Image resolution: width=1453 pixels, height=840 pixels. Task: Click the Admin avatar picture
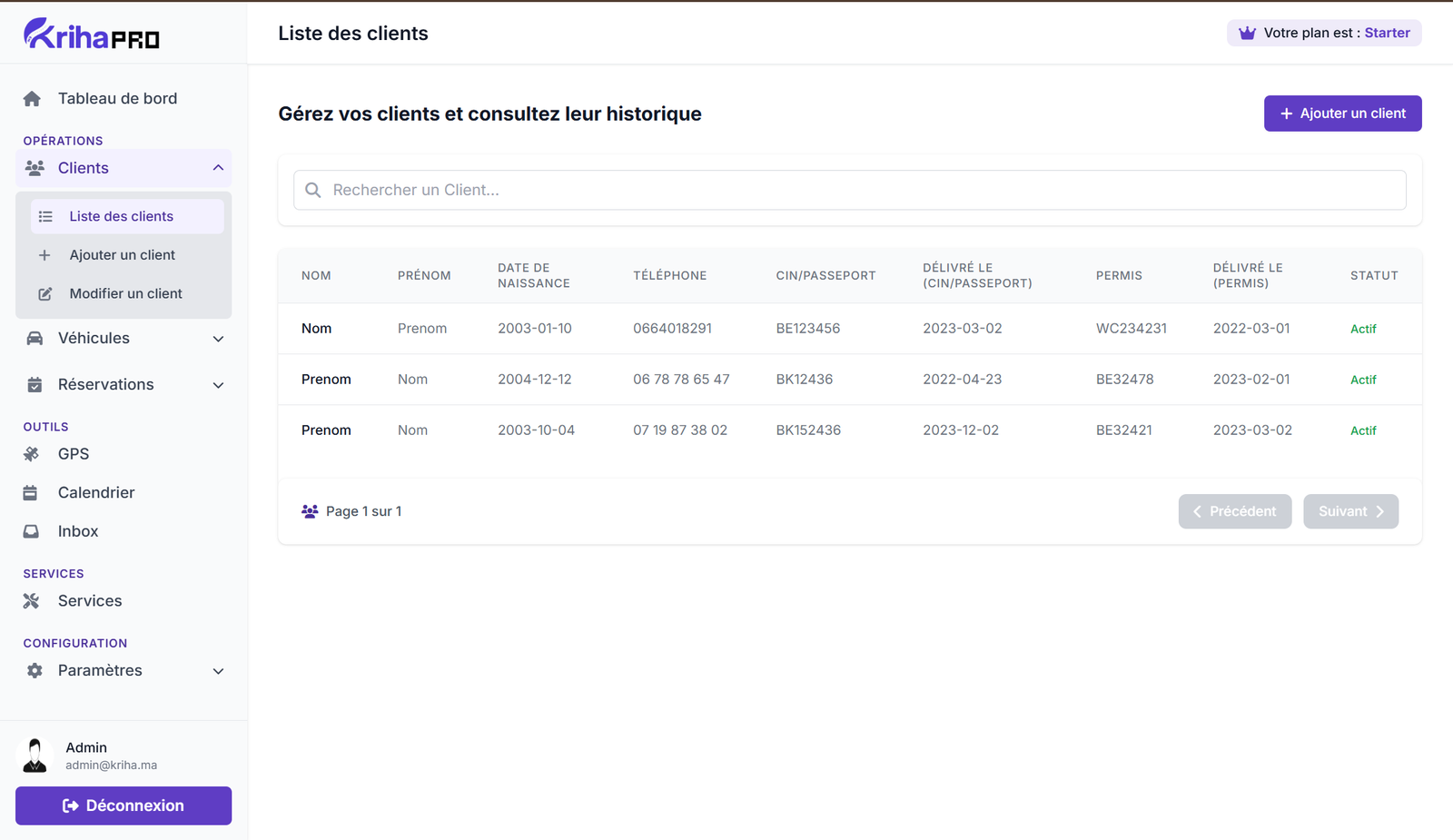[x=35, y=756]
